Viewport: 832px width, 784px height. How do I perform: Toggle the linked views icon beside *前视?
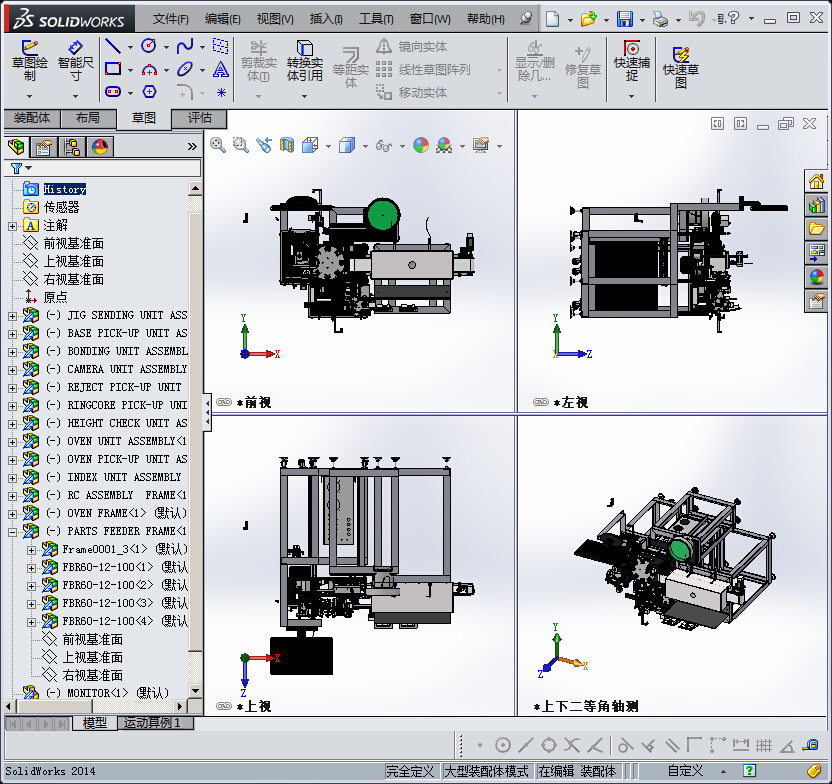point(224,403)
